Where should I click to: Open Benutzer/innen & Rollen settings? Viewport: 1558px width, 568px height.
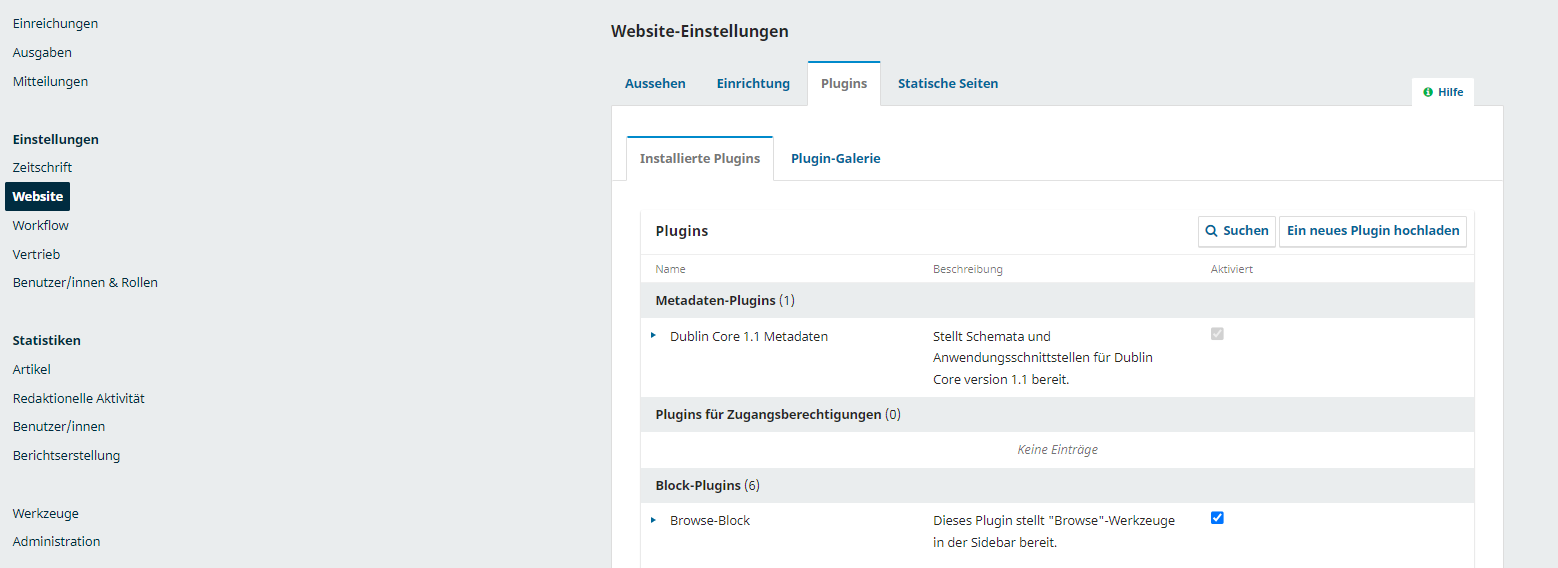[85, 282]
